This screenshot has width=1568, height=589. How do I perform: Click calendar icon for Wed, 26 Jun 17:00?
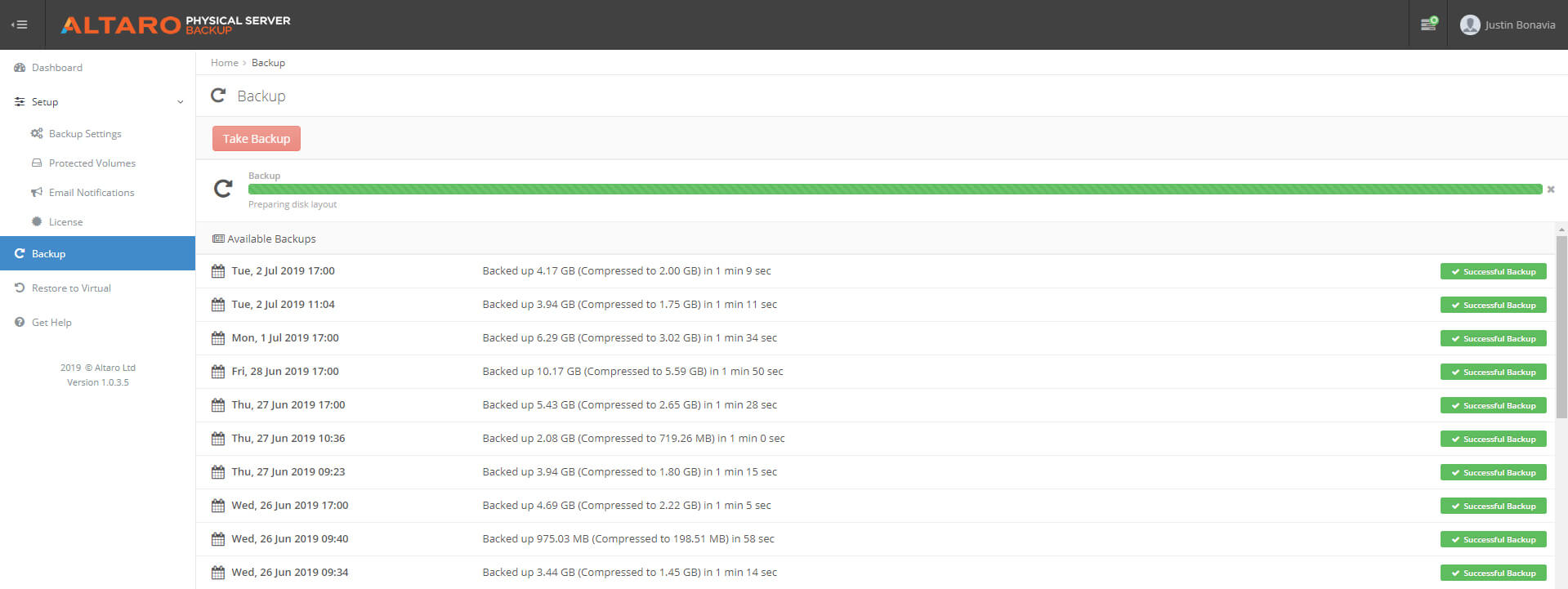coord(218,506)
